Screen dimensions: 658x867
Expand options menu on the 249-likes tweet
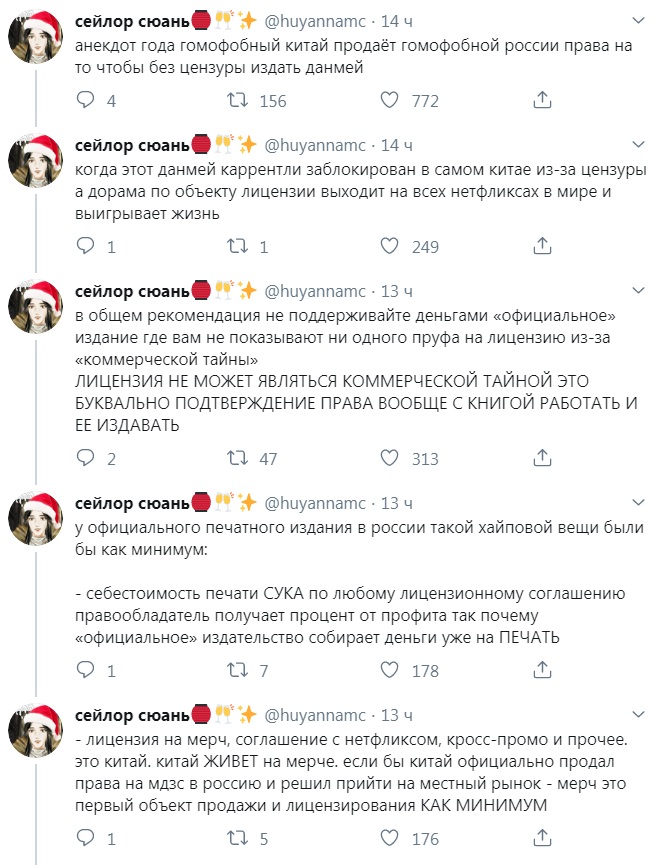click(636, 143)
